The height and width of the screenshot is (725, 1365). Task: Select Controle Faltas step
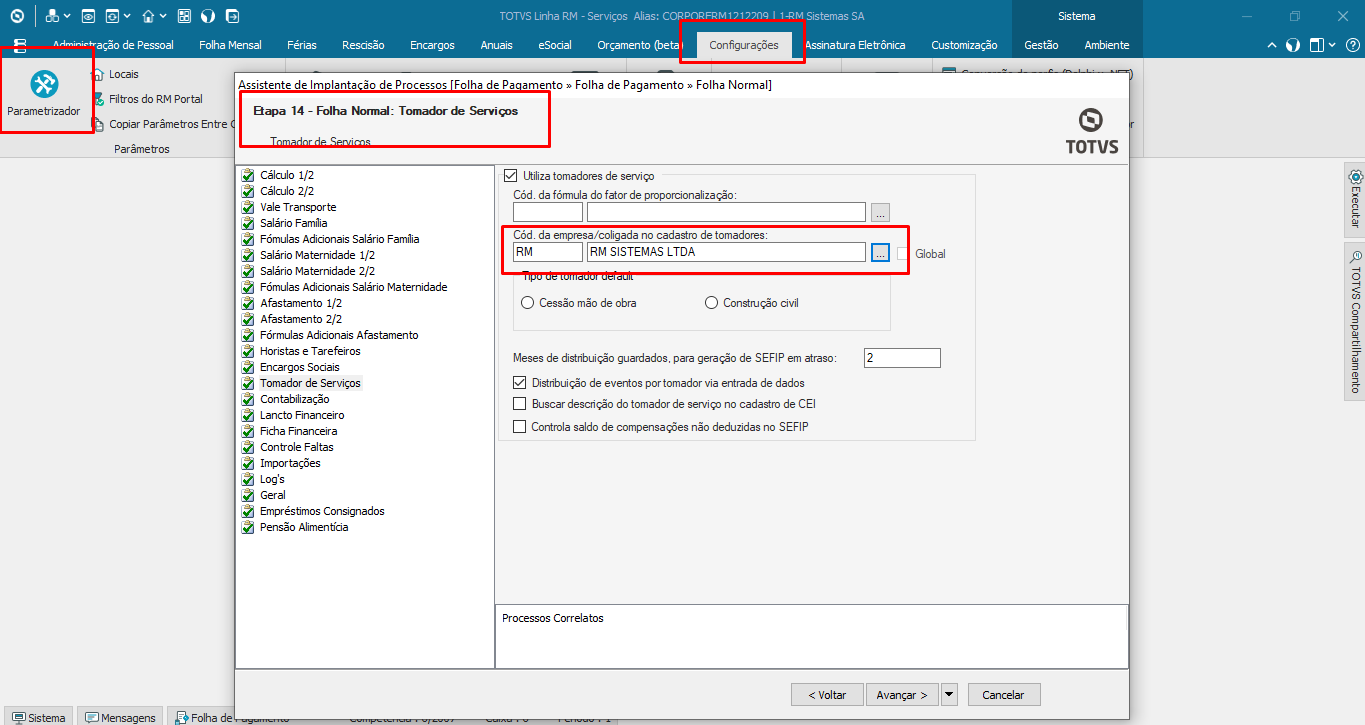[297, 447]
